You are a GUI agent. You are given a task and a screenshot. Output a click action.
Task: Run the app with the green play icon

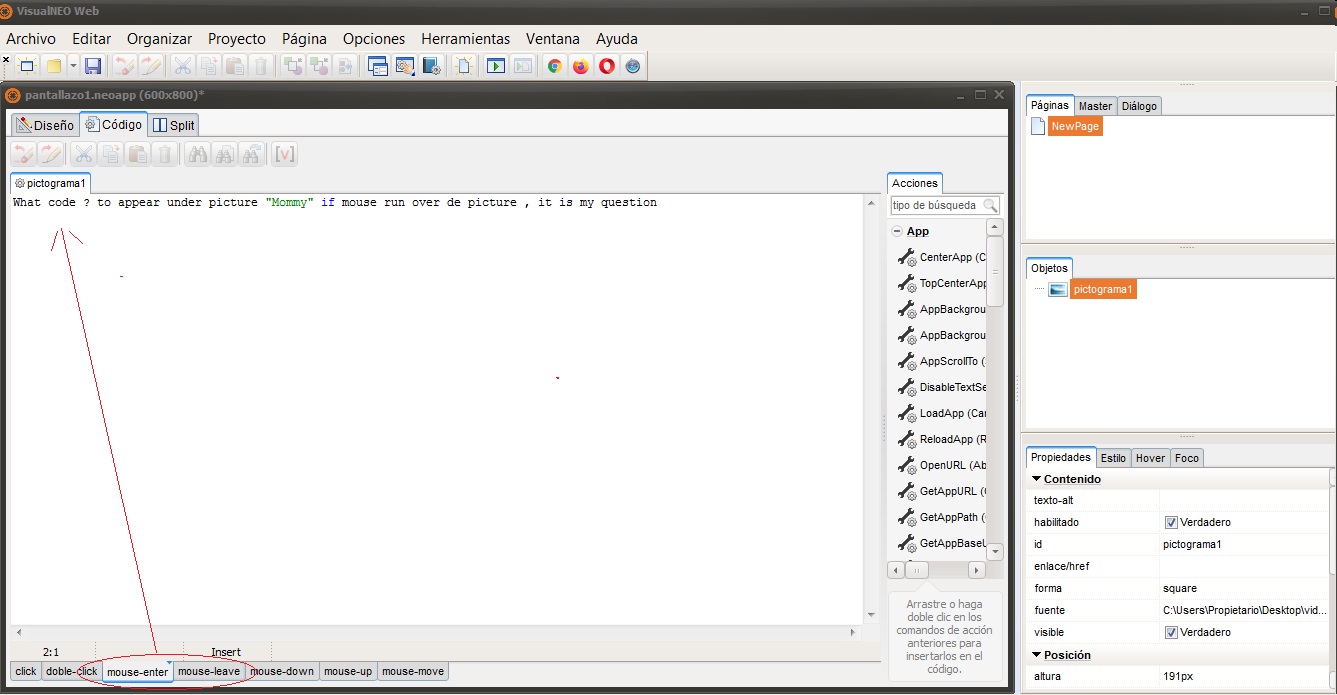coord(496,66)
